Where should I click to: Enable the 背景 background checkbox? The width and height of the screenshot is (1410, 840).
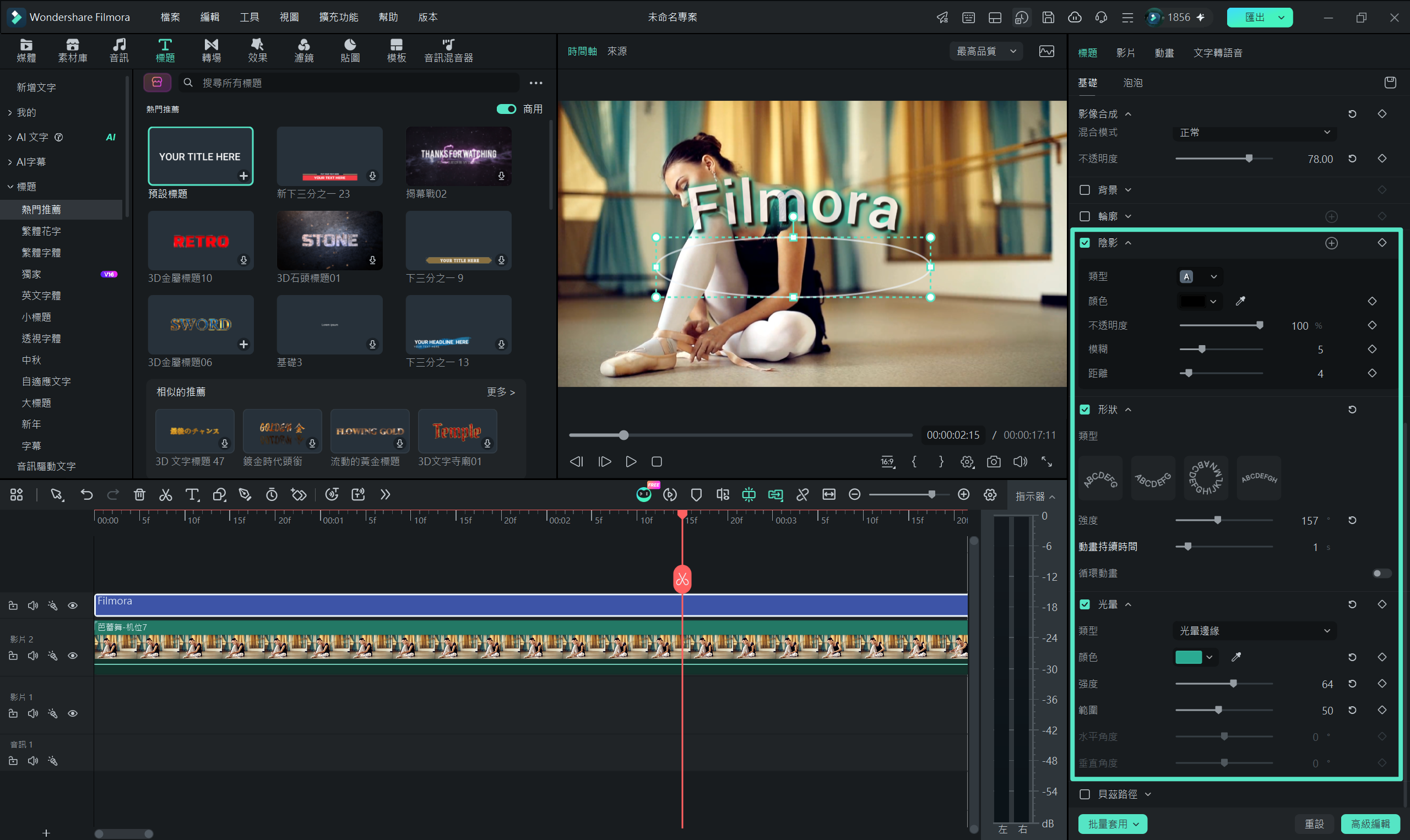point(1085,190)
